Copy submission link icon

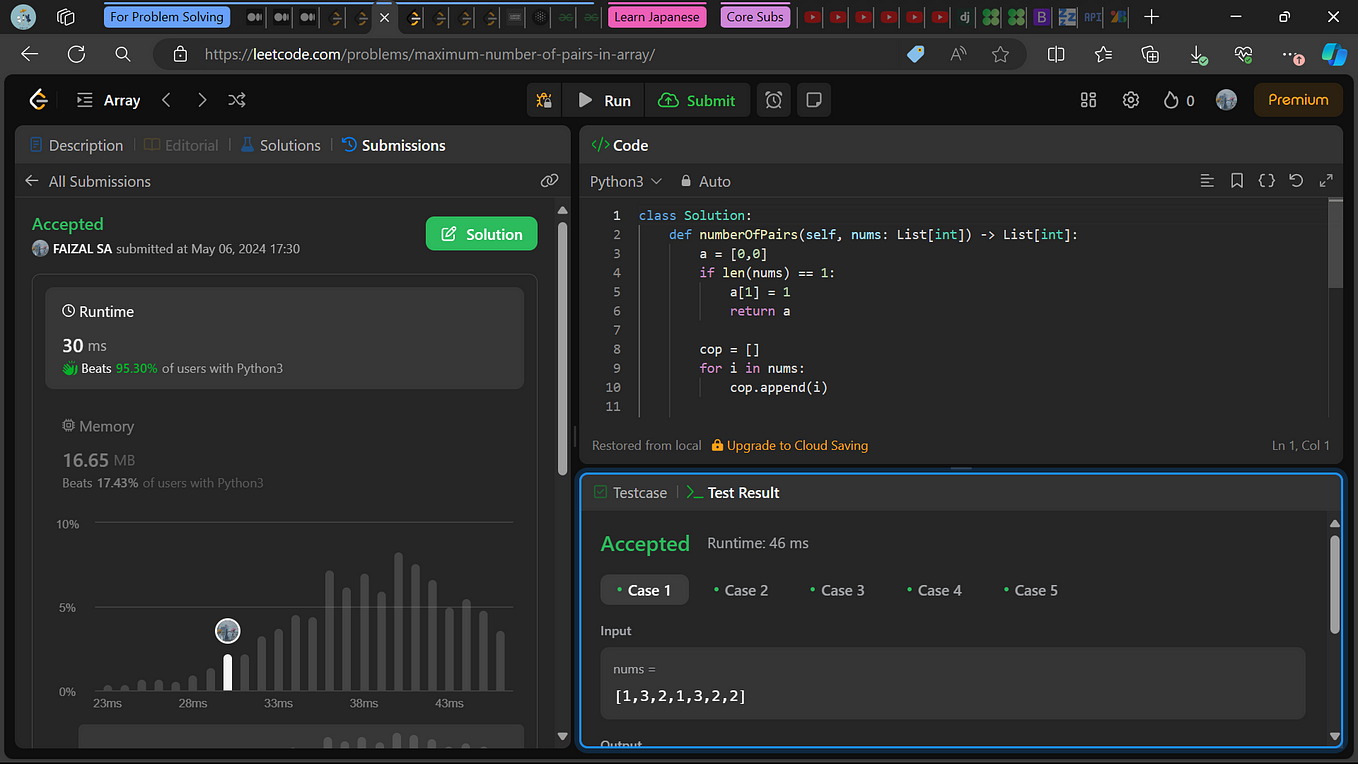click(x=549, y=181)
